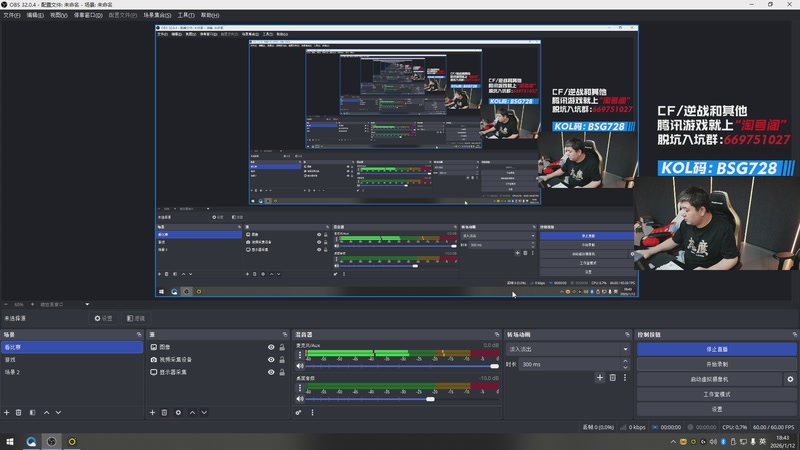
Task: Open the 编辑(E) menu
Action: (x=35, y=15)
